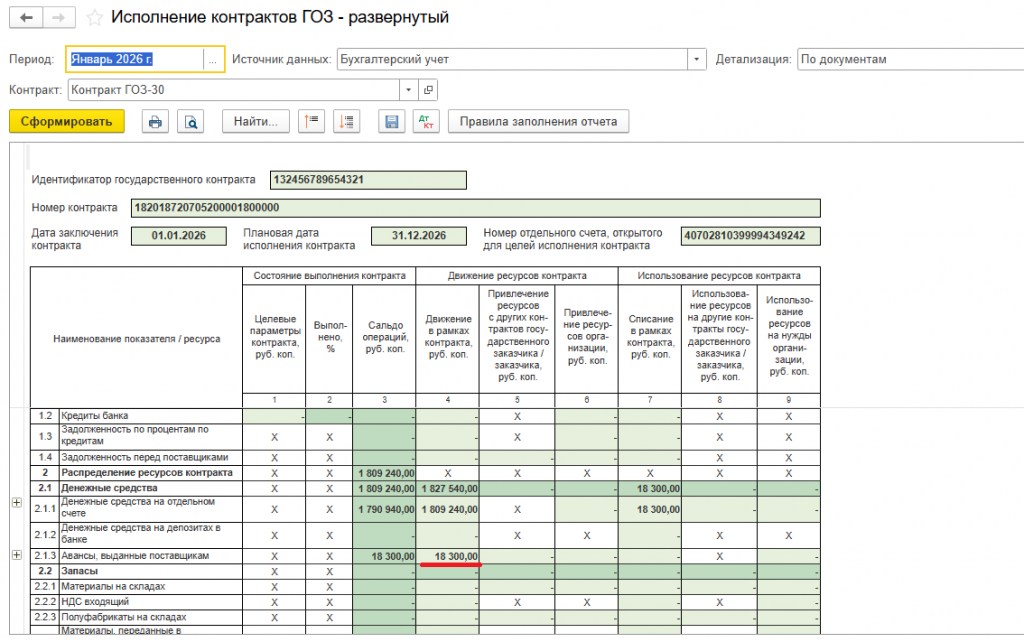This screenshot has width=1024, height=642.
Task: Expand all report groups icon
Action: pyautogui.click(x=347, y=121)
